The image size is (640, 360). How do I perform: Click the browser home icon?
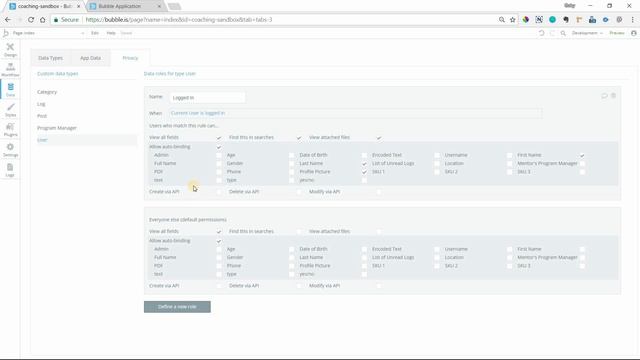click(x=42, y=20)
